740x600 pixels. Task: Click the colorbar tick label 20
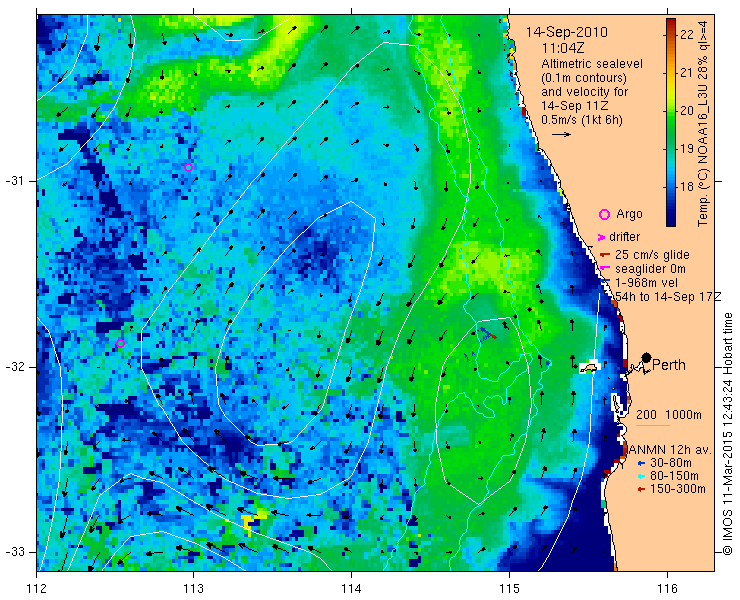pos(687,111)
